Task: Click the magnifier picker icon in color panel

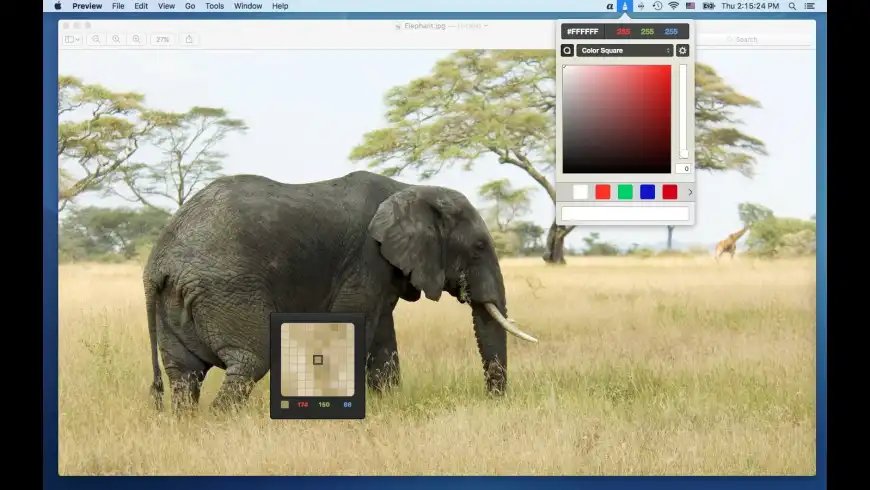Action: pyautogui.click(x=567, y=50)
